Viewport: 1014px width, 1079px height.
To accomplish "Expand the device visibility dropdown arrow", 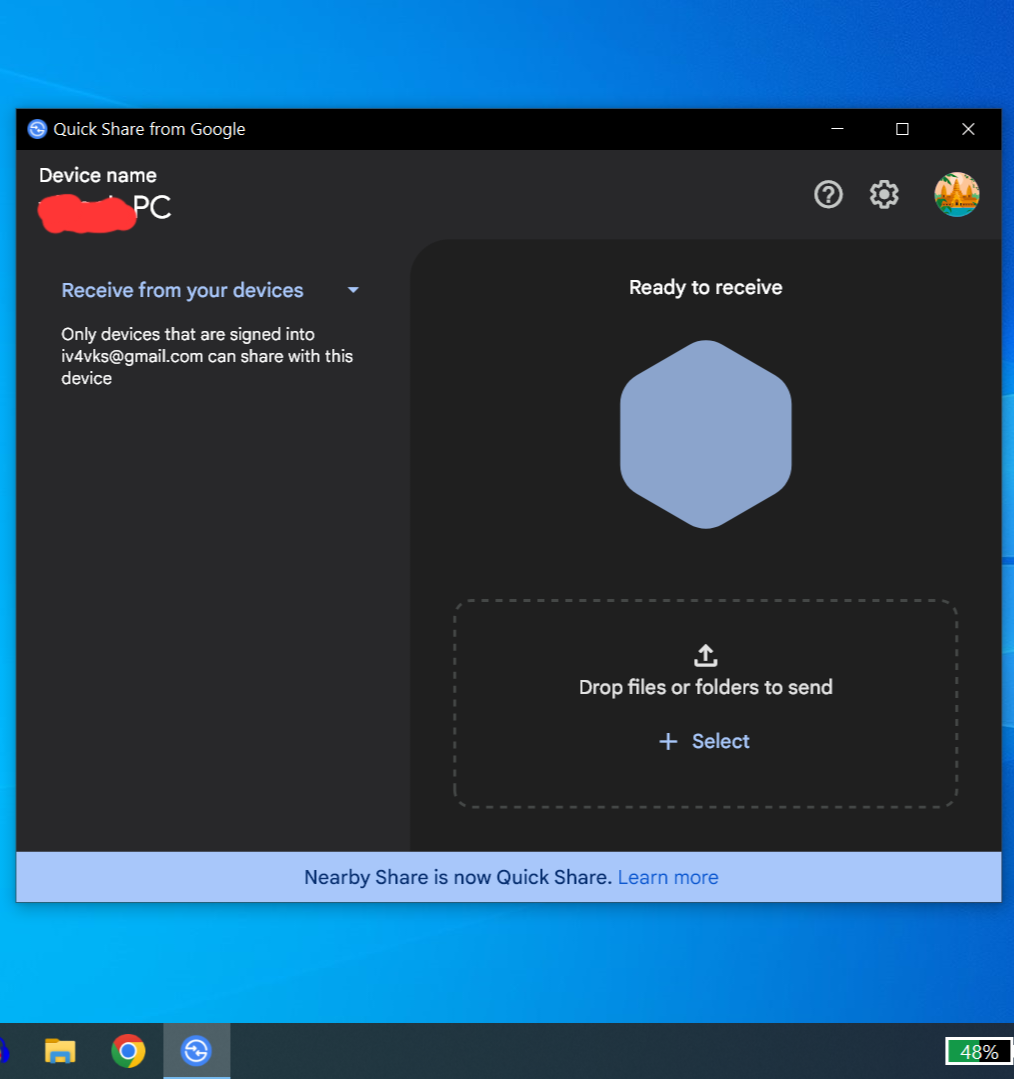I will 353,290.
